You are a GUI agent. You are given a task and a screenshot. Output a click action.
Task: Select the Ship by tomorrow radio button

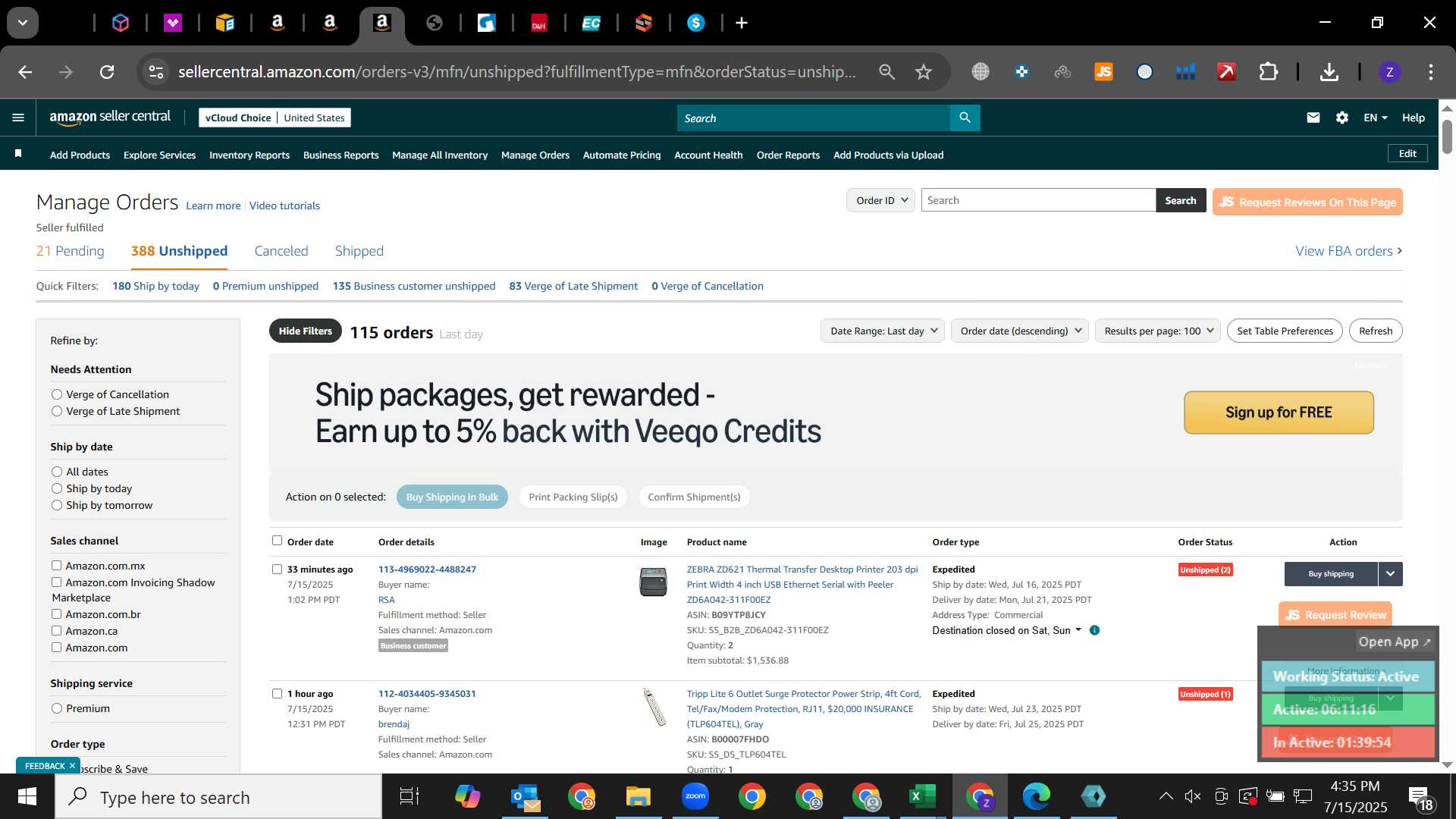[57, 505]
